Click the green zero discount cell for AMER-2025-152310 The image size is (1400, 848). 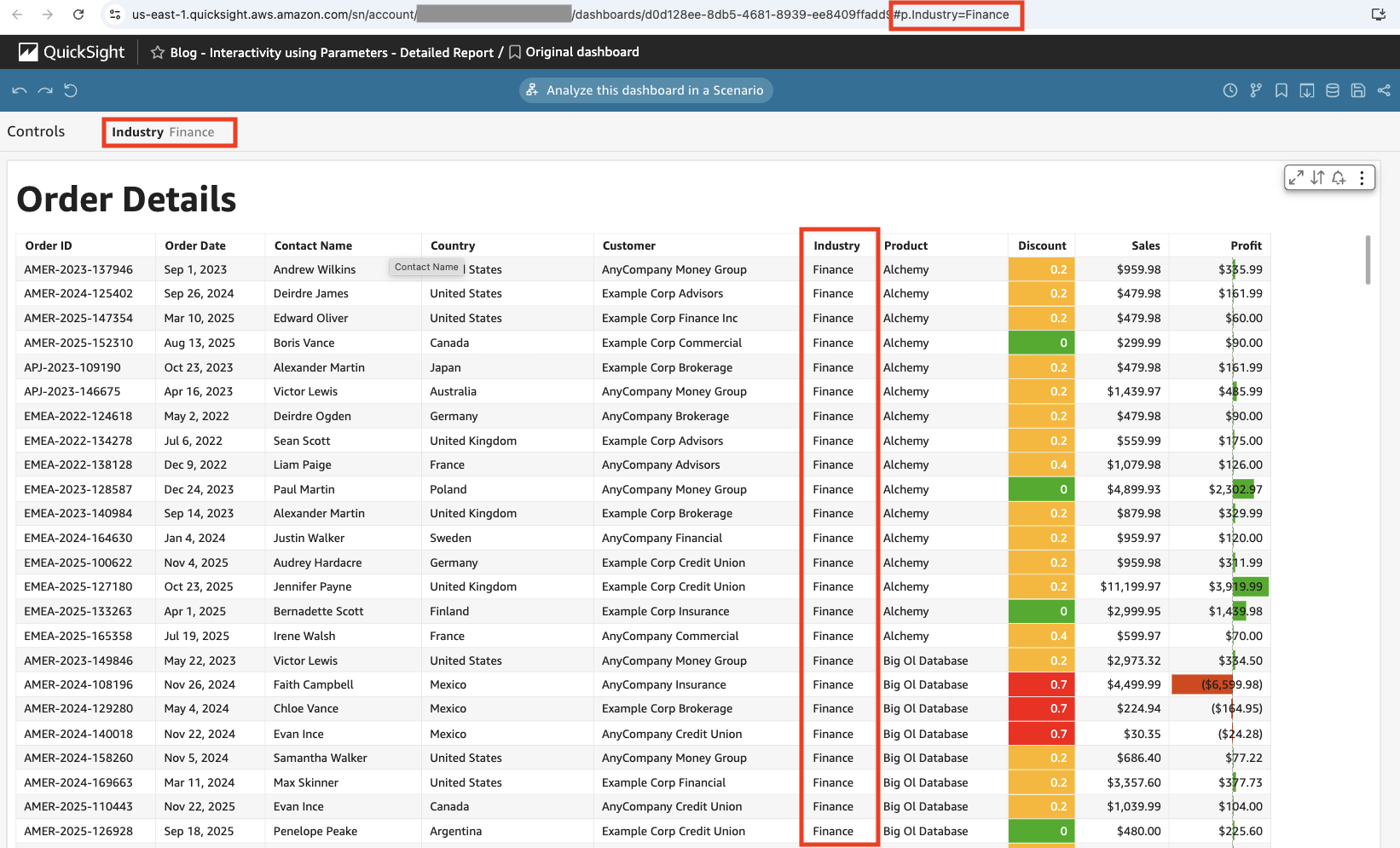pos(1041,343)
